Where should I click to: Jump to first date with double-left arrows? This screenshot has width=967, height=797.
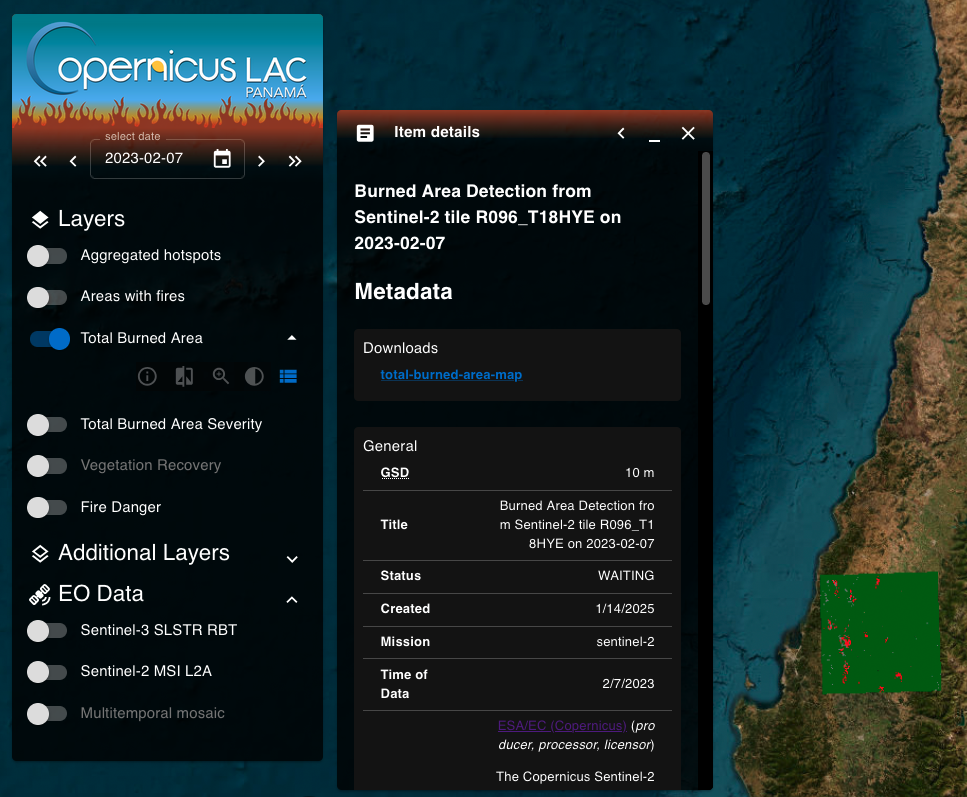[41, 161]
